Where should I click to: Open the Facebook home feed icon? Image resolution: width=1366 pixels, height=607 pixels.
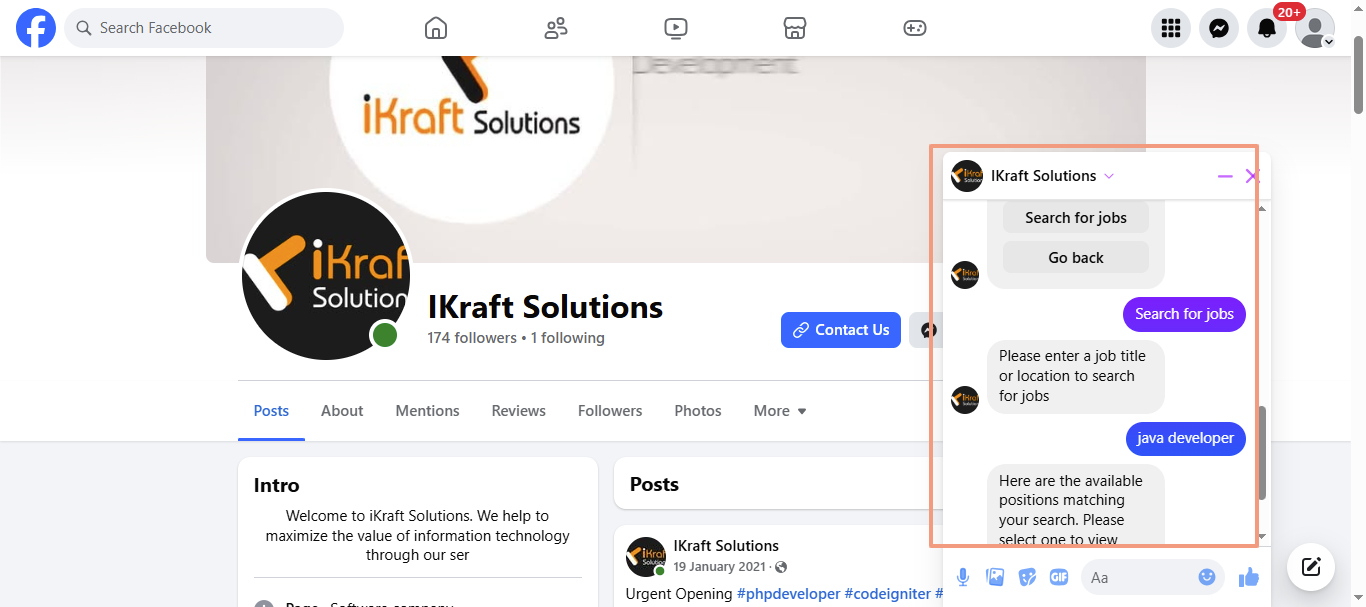pyautogui.click(x=436, y=28)
